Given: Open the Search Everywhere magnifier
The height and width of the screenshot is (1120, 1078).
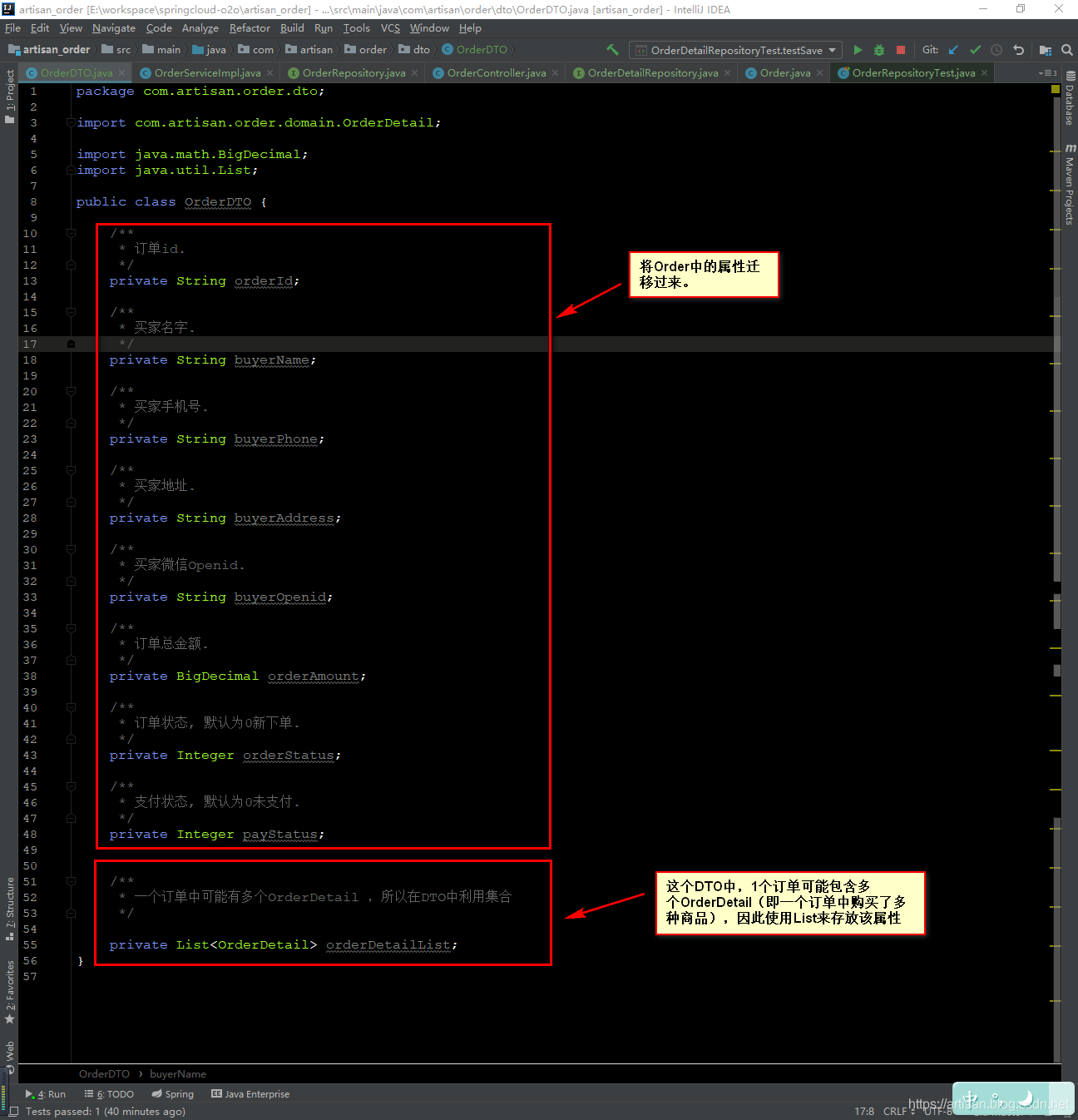Looking at the screenshot, I should pyautogui.click(x=1066, y=50).
